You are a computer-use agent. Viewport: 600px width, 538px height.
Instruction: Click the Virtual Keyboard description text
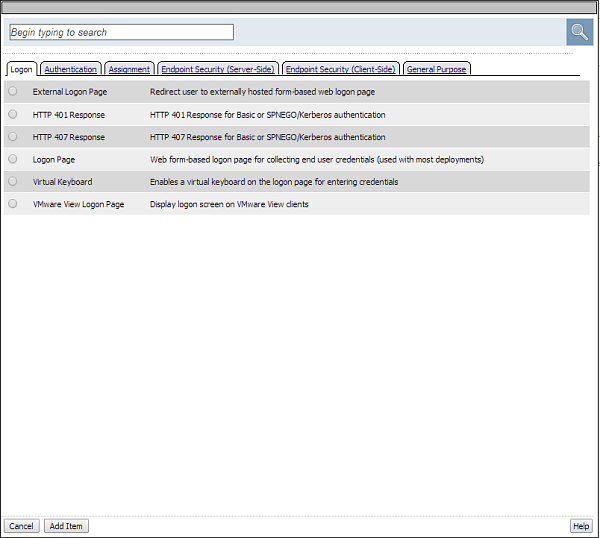[274, 182]
